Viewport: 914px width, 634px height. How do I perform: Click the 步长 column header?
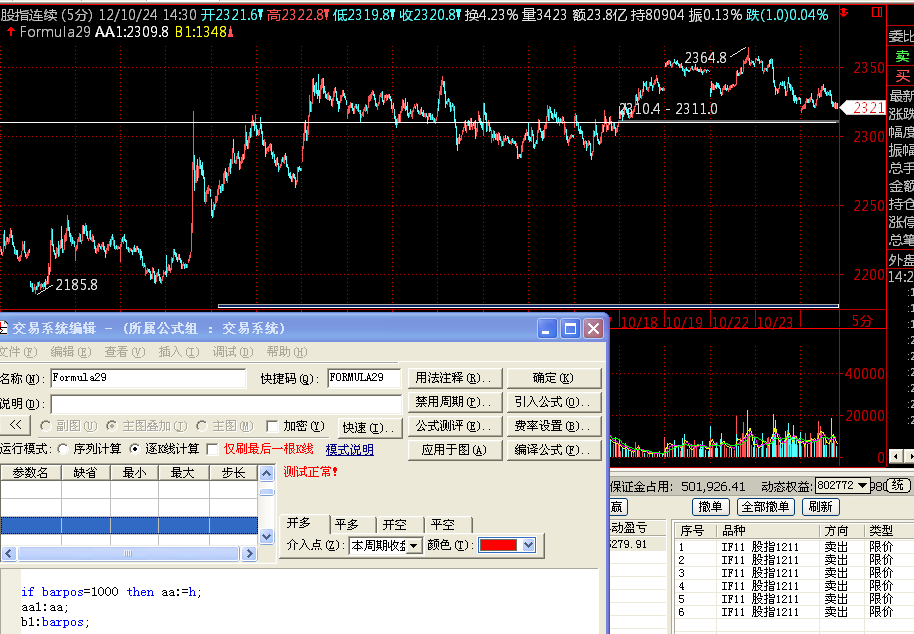pyautogui.click(x=233, y=473)
